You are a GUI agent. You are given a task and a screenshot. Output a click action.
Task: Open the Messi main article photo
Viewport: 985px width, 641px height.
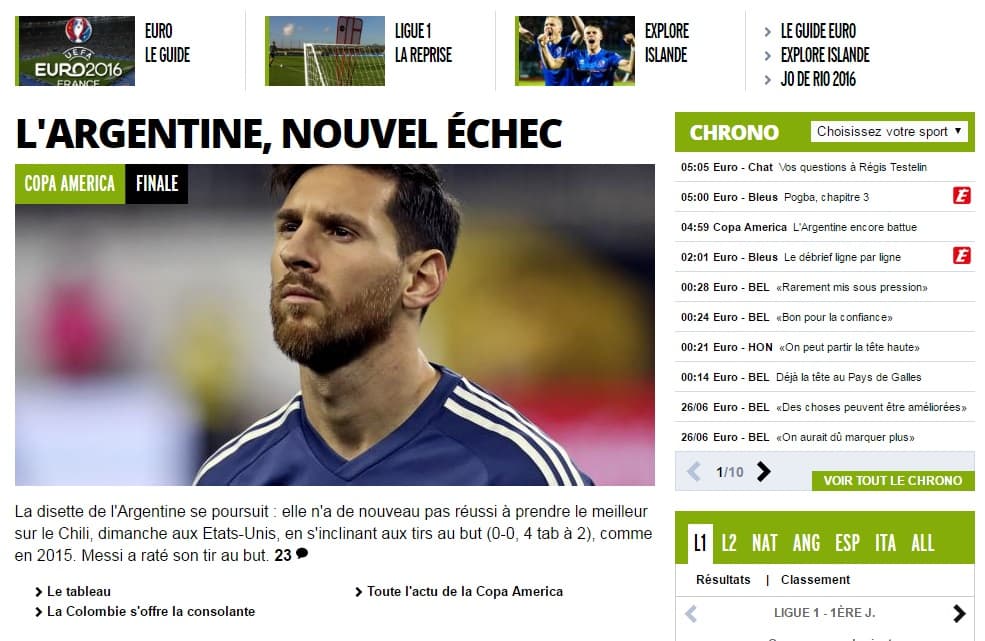335,324
